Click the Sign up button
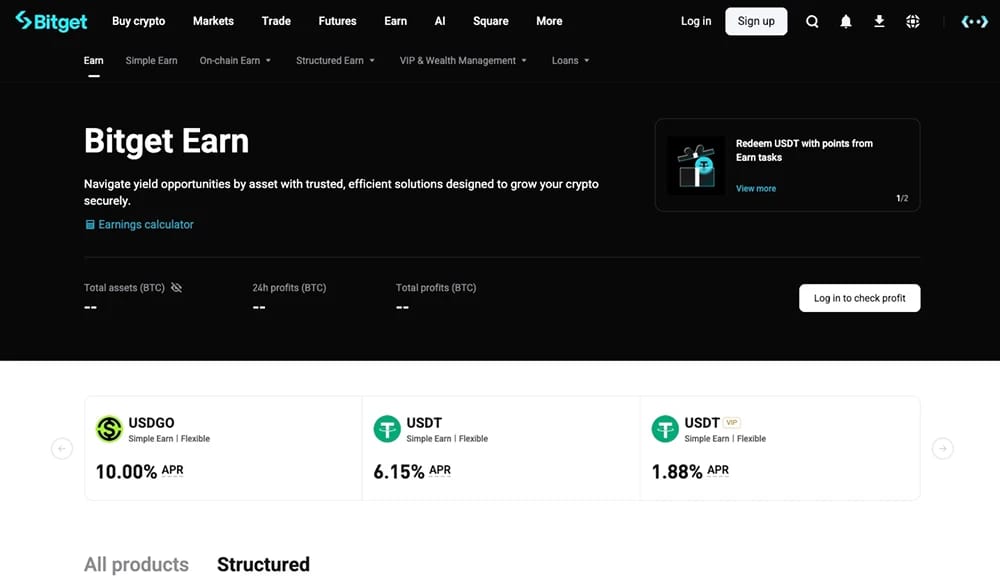Screen dimensions: 1000x585 pyautogui.click(x=756, y=21)
